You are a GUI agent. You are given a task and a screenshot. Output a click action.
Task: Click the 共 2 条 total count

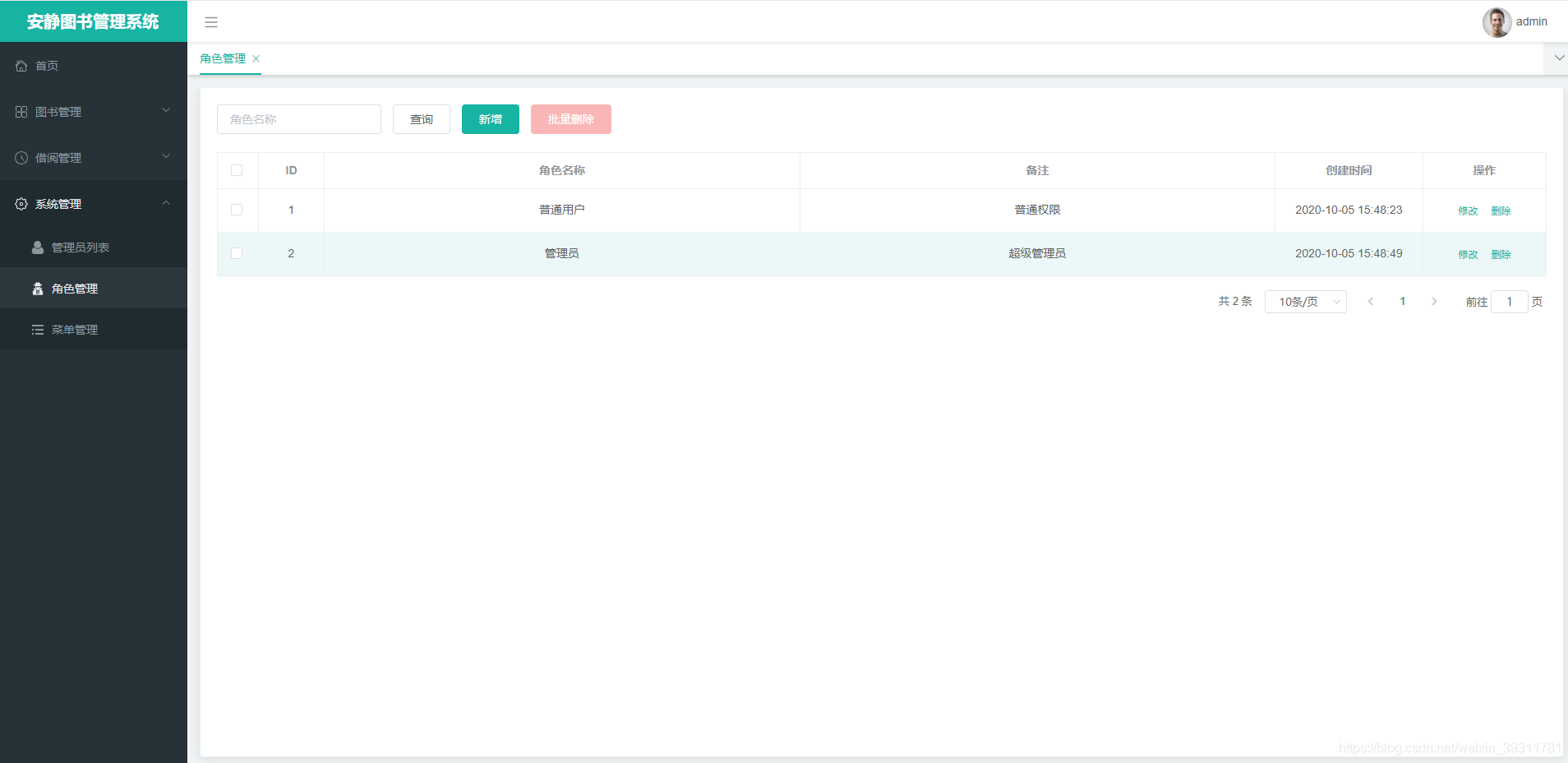1235,302
